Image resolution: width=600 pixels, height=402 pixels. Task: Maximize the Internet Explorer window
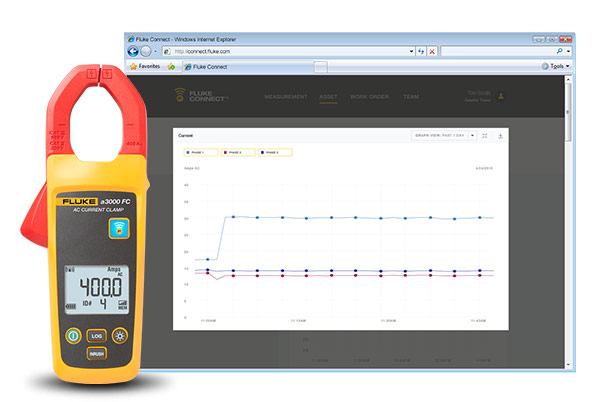551,39
